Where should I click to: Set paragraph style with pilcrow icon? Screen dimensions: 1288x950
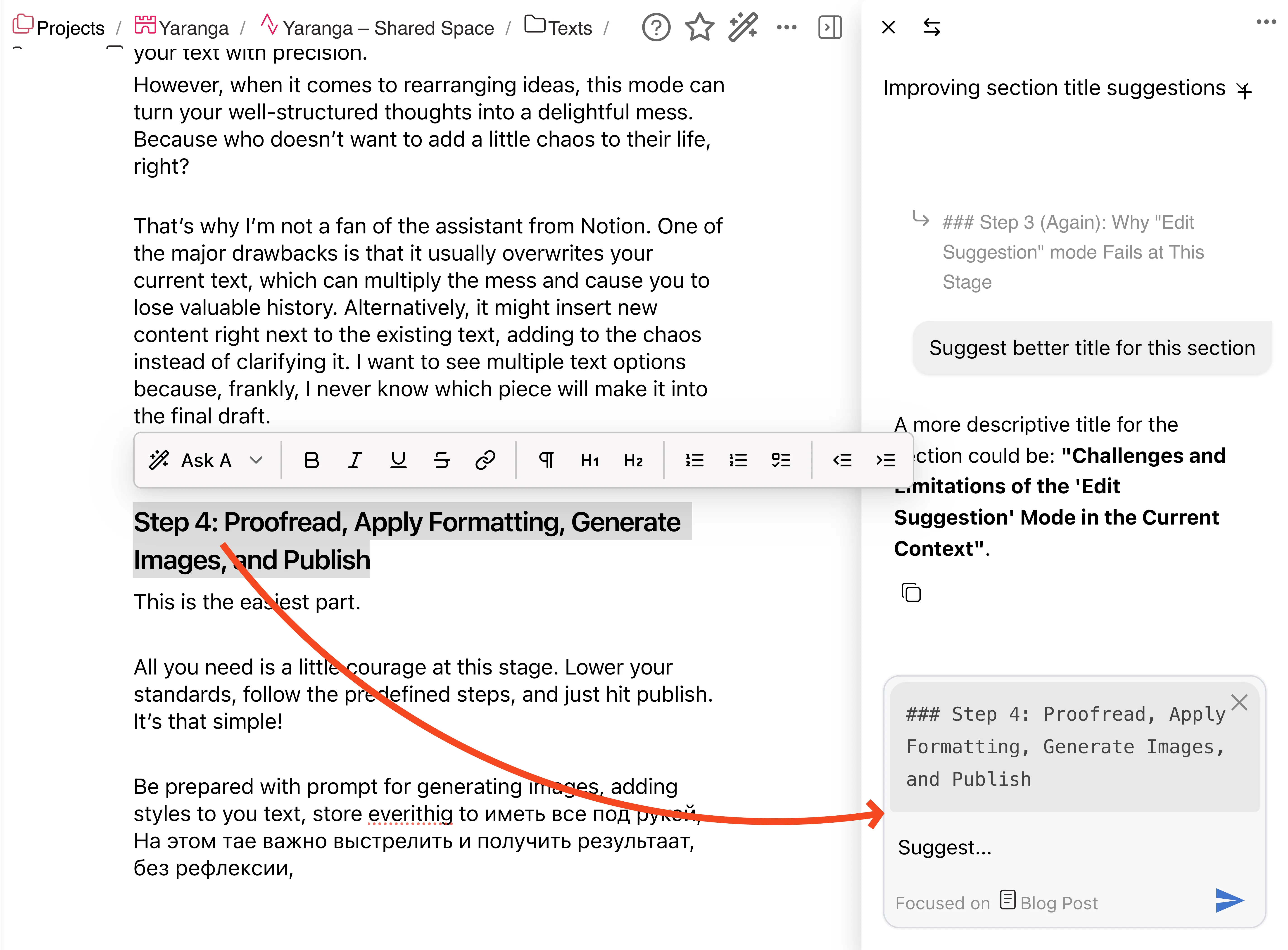[x=546, y=460]
